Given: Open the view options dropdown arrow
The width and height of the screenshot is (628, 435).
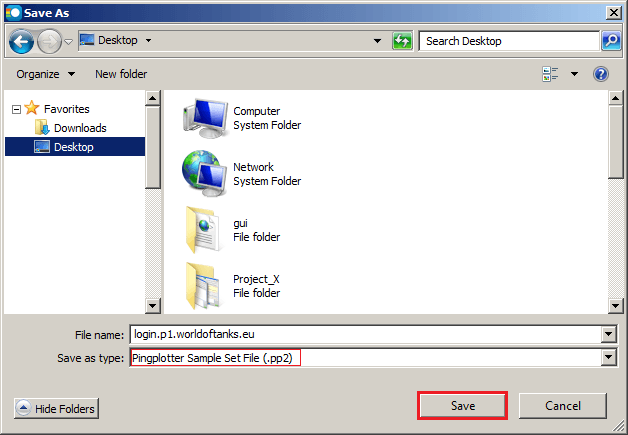Looking at the screenshot, I should coord(574,74).
